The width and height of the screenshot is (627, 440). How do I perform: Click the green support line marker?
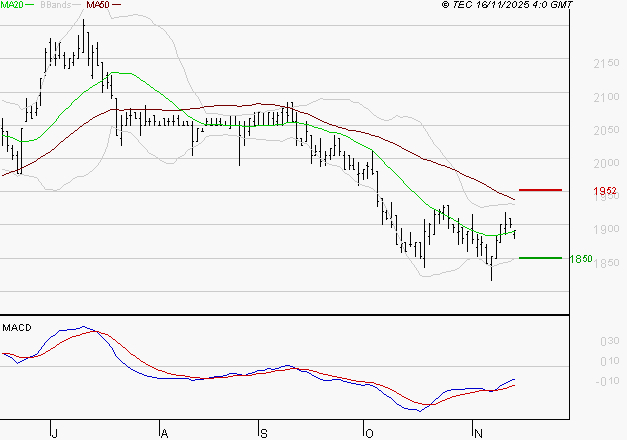point(540,258)
